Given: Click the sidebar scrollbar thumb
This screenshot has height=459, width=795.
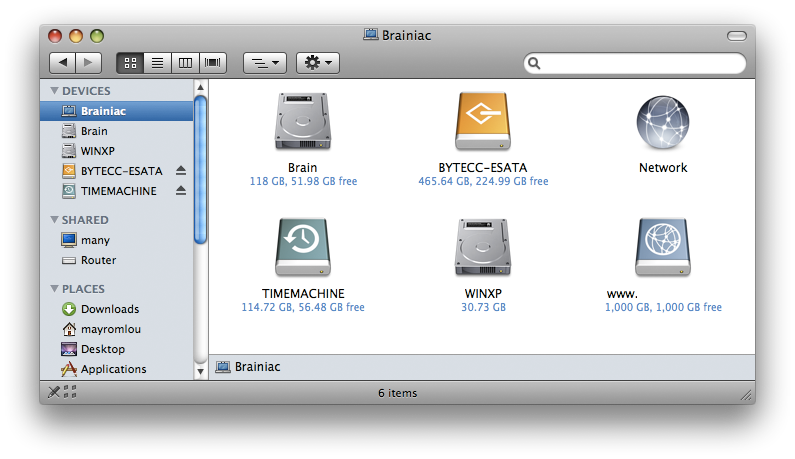Looking at the screenshot, I should (x=200, y=170).
